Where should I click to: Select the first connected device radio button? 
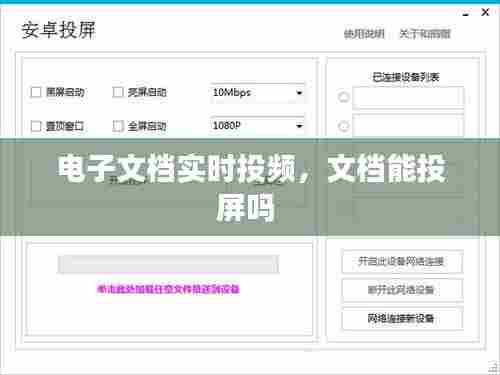coord(343,97)
